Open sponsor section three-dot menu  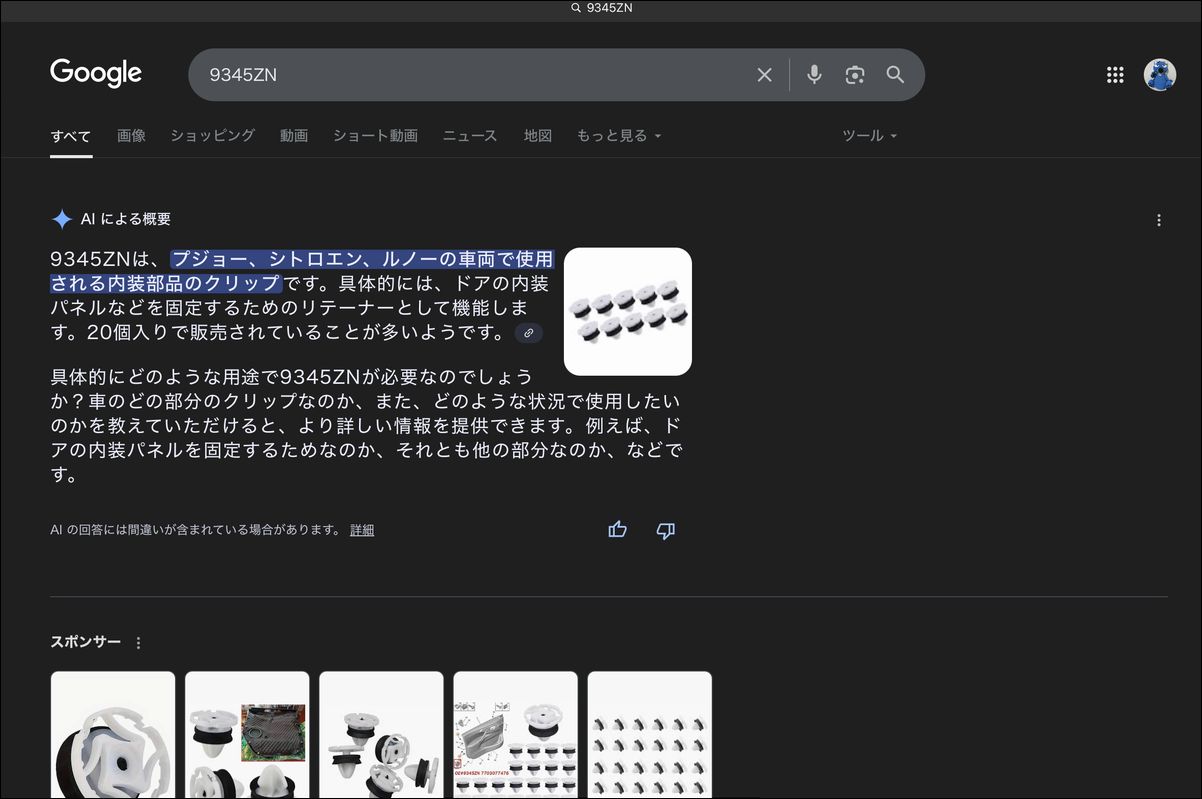point(139,643)
